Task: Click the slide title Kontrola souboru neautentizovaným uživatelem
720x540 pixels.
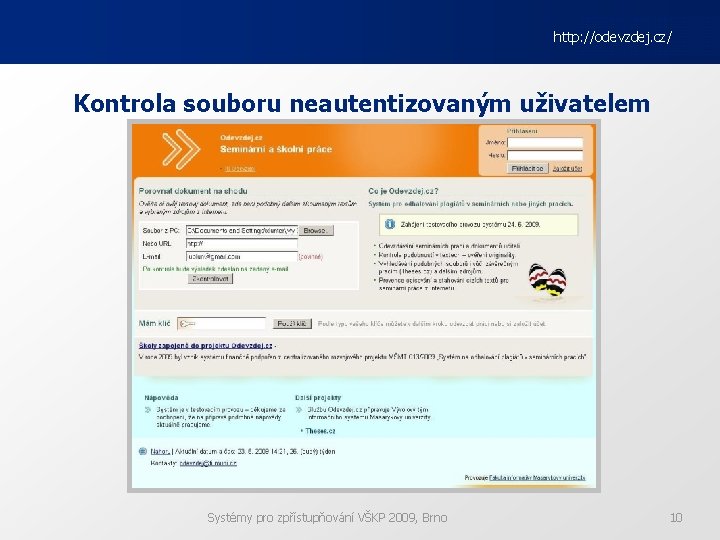Action: pos(362,104)
